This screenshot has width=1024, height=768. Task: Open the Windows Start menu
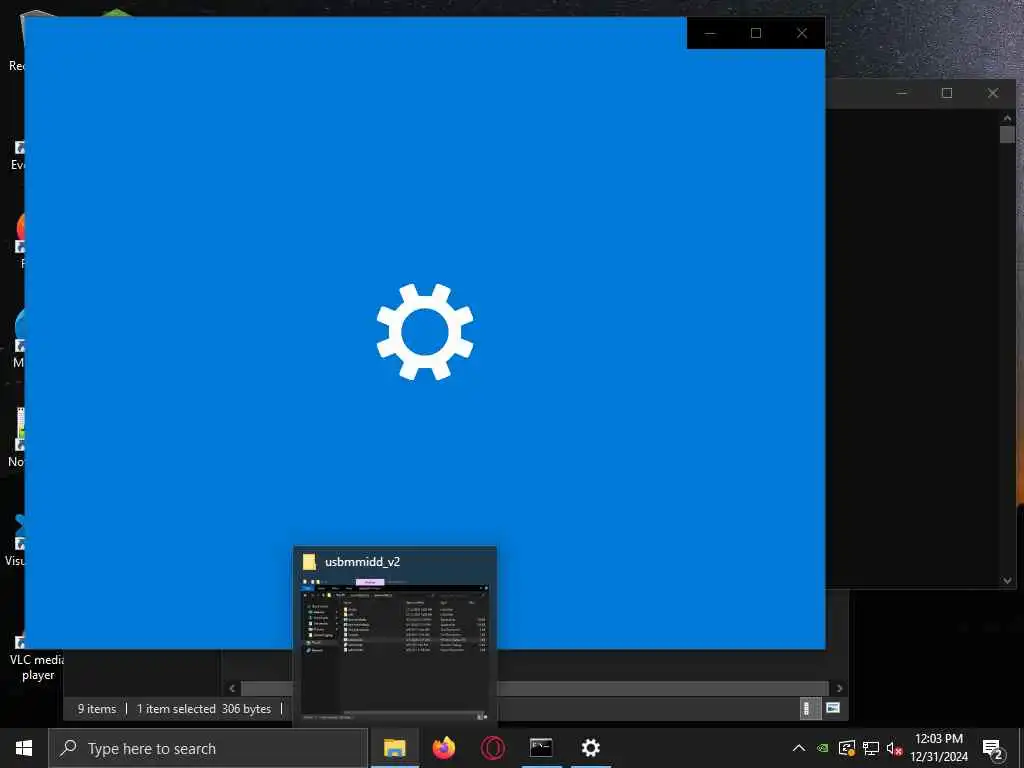pyautogui.click(x=24, y=748)
